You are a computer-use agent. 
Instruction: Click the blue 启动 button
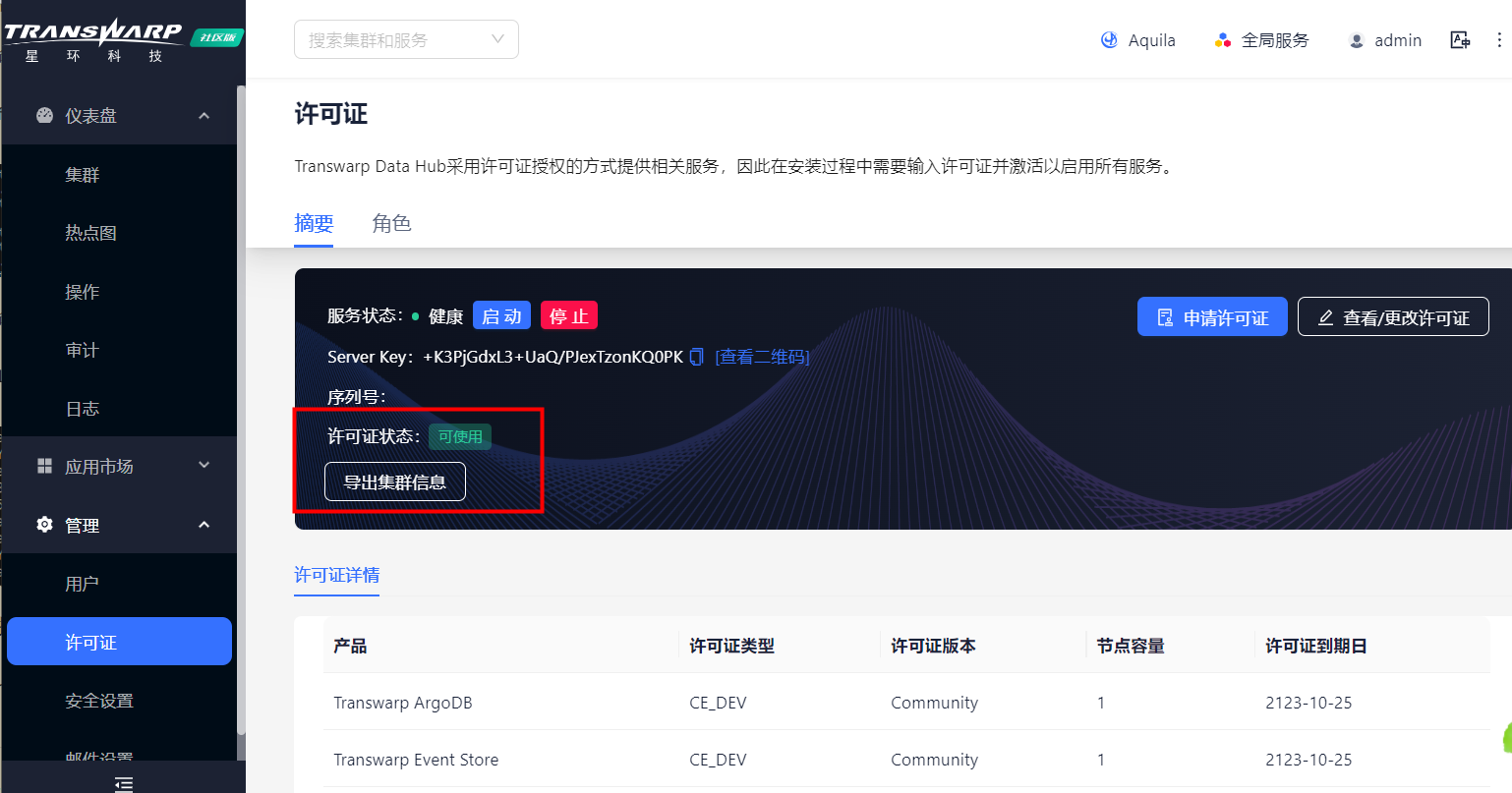[501, 315]
